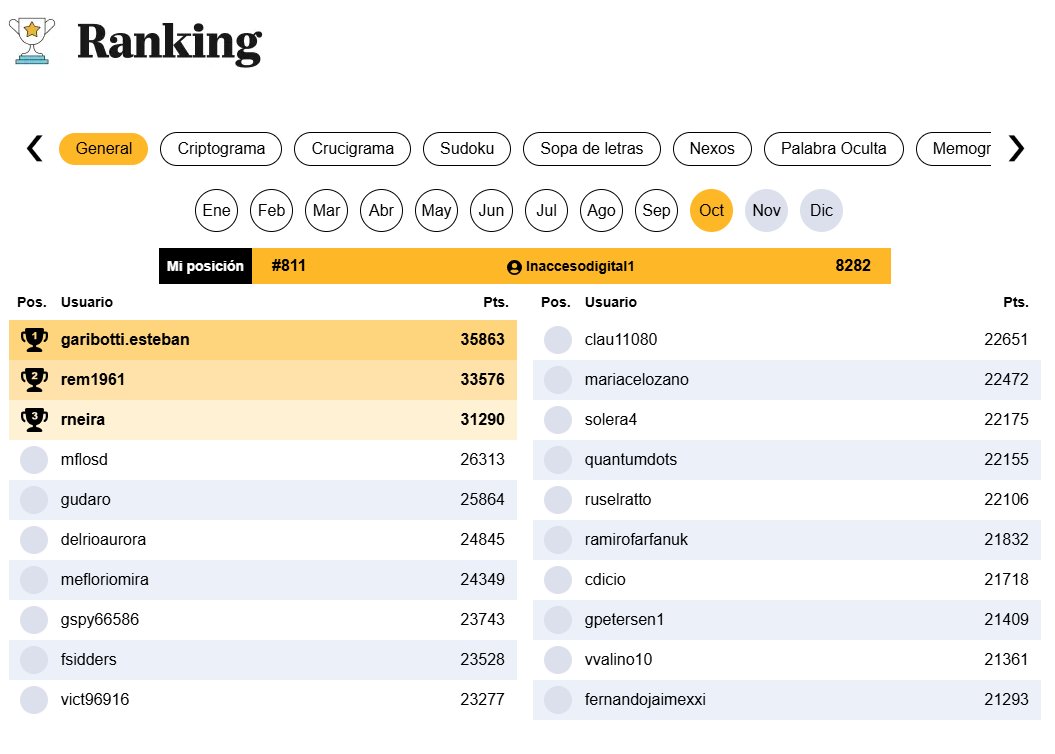Filter ranking by Jul
The width and height of the screenshot is (1055, 754).
tap(546, 211)
